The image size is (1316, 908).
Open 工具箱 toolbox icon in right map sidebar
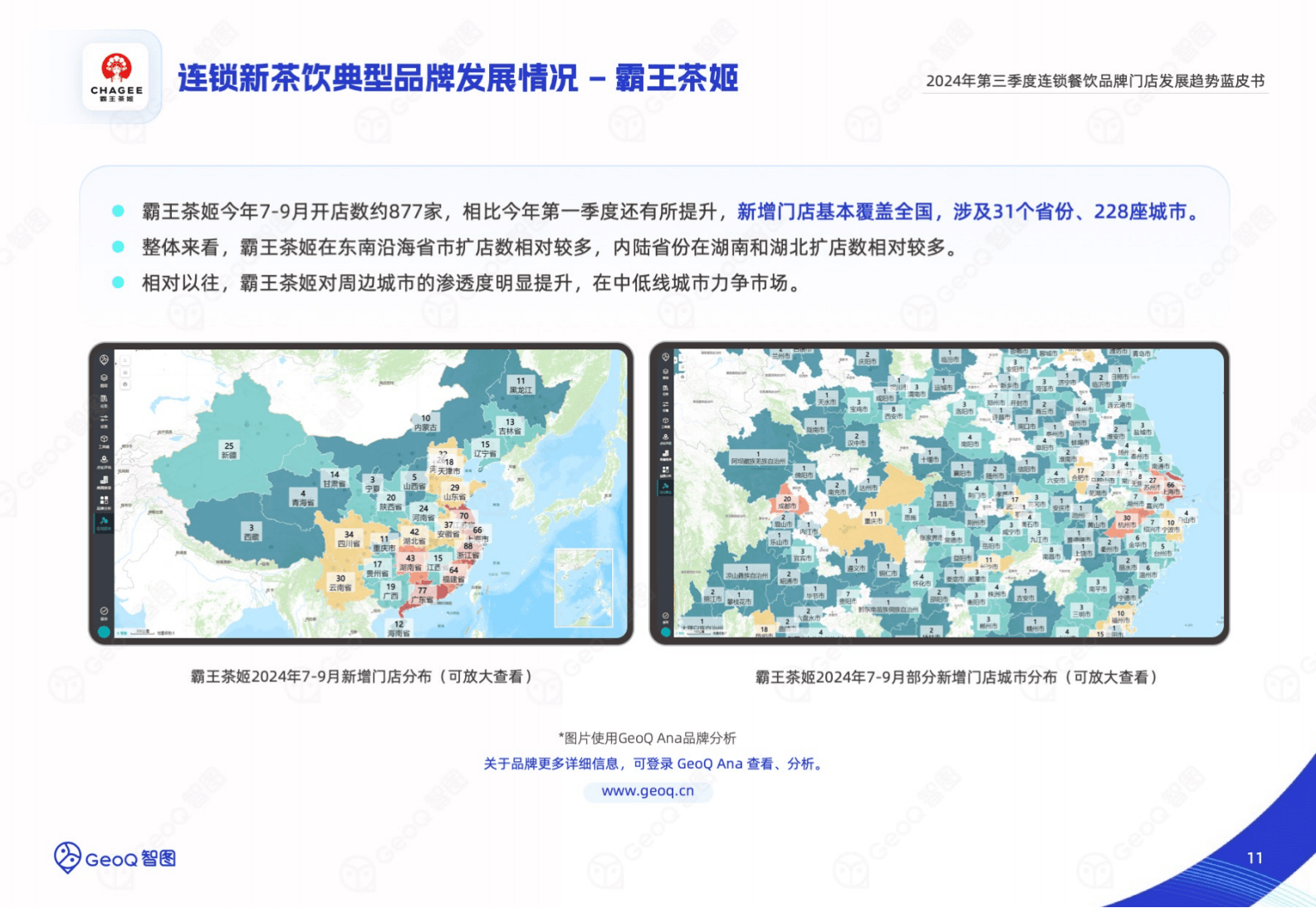click(666, 422)
